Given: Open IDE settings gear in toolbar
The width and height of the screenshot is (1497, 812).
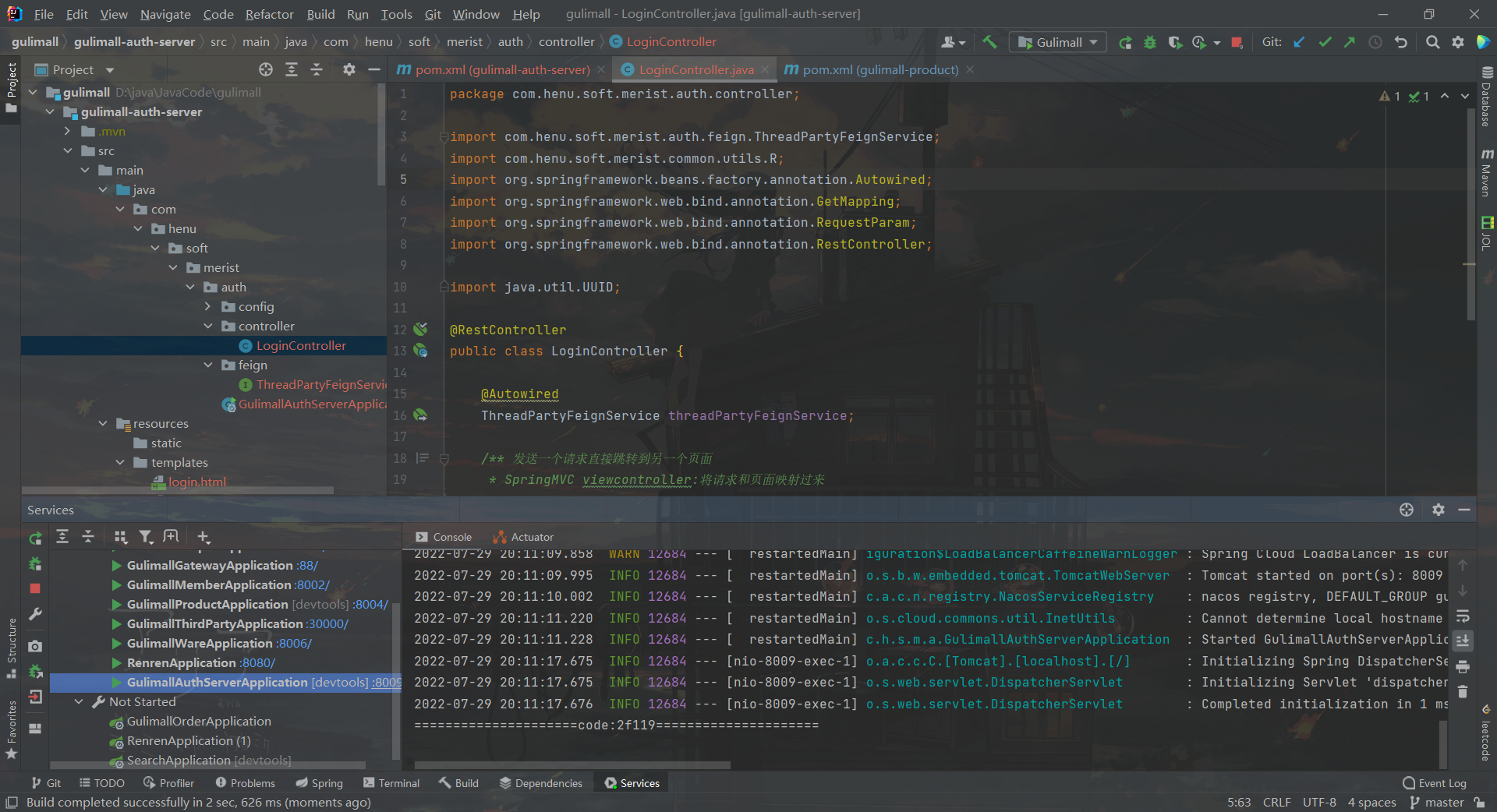Looking at the screenshot, I should [1458, 42].
